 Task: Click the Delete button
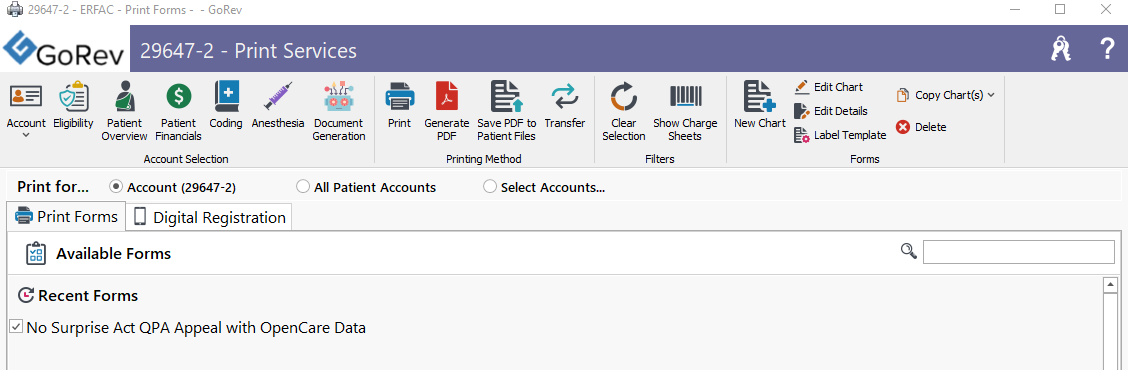pyautogui.click(x=921, y=127)
